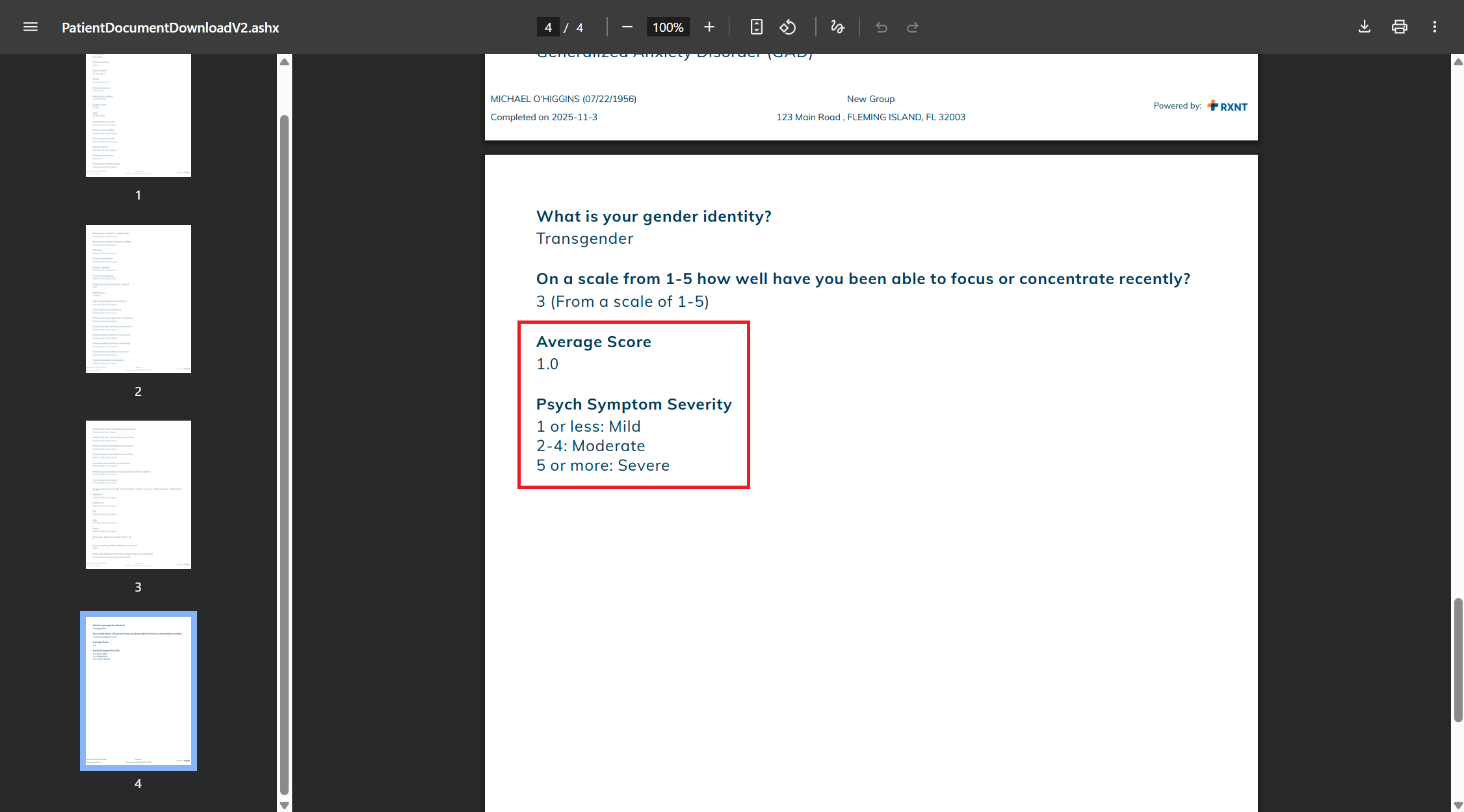Image resolution: width=1464 pixels, height=812 pixels.
Task: Zoom in using the plus icon
Action: pos(709,27)
